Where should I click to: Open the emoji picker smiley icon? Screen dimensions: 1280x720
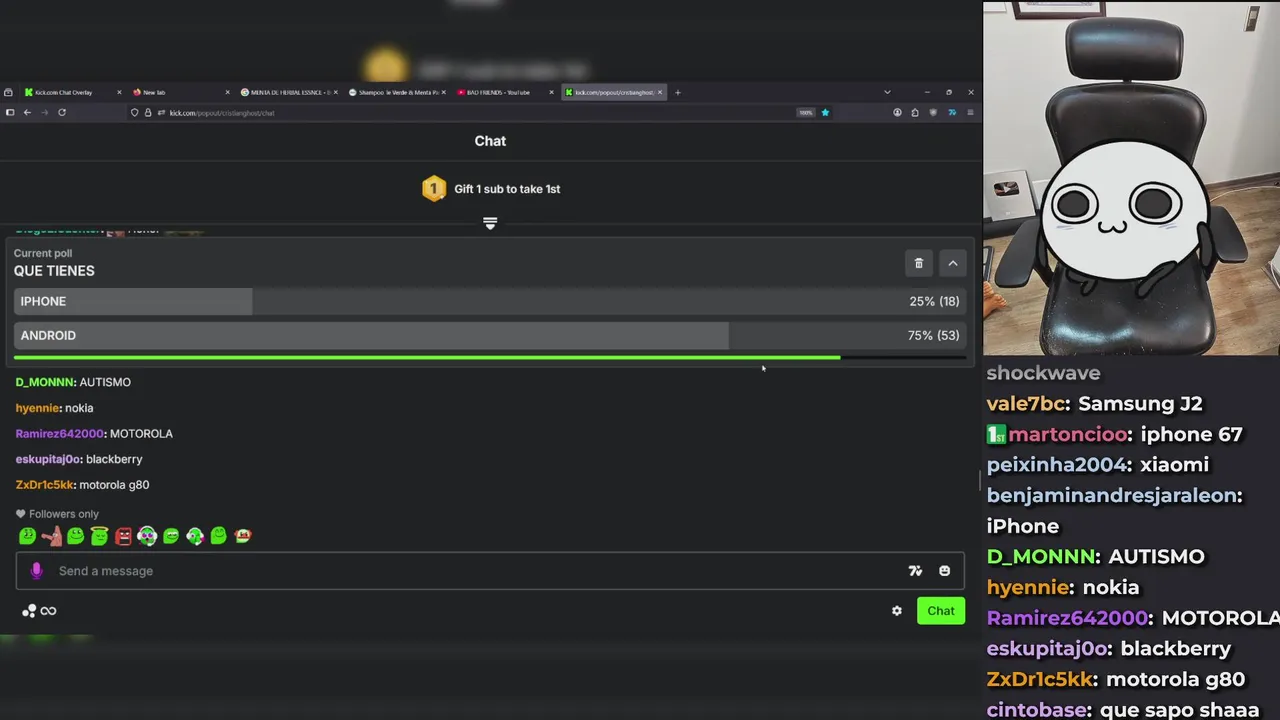[x=944, y=571]
